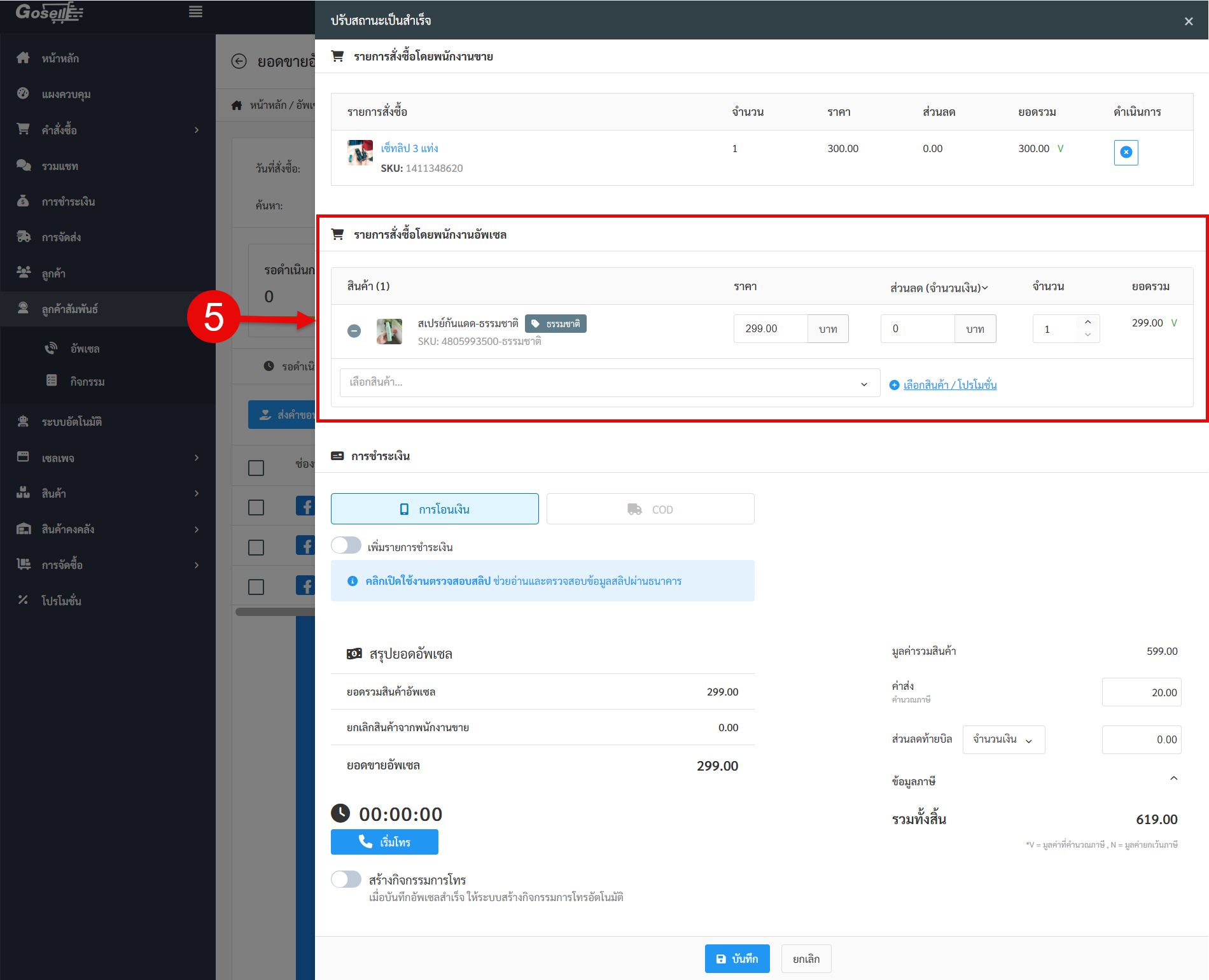Toggle the เพิ่มรายการชำระเงิน switch
Screen dimensions: 1209x980
click(x=346, y=545)
